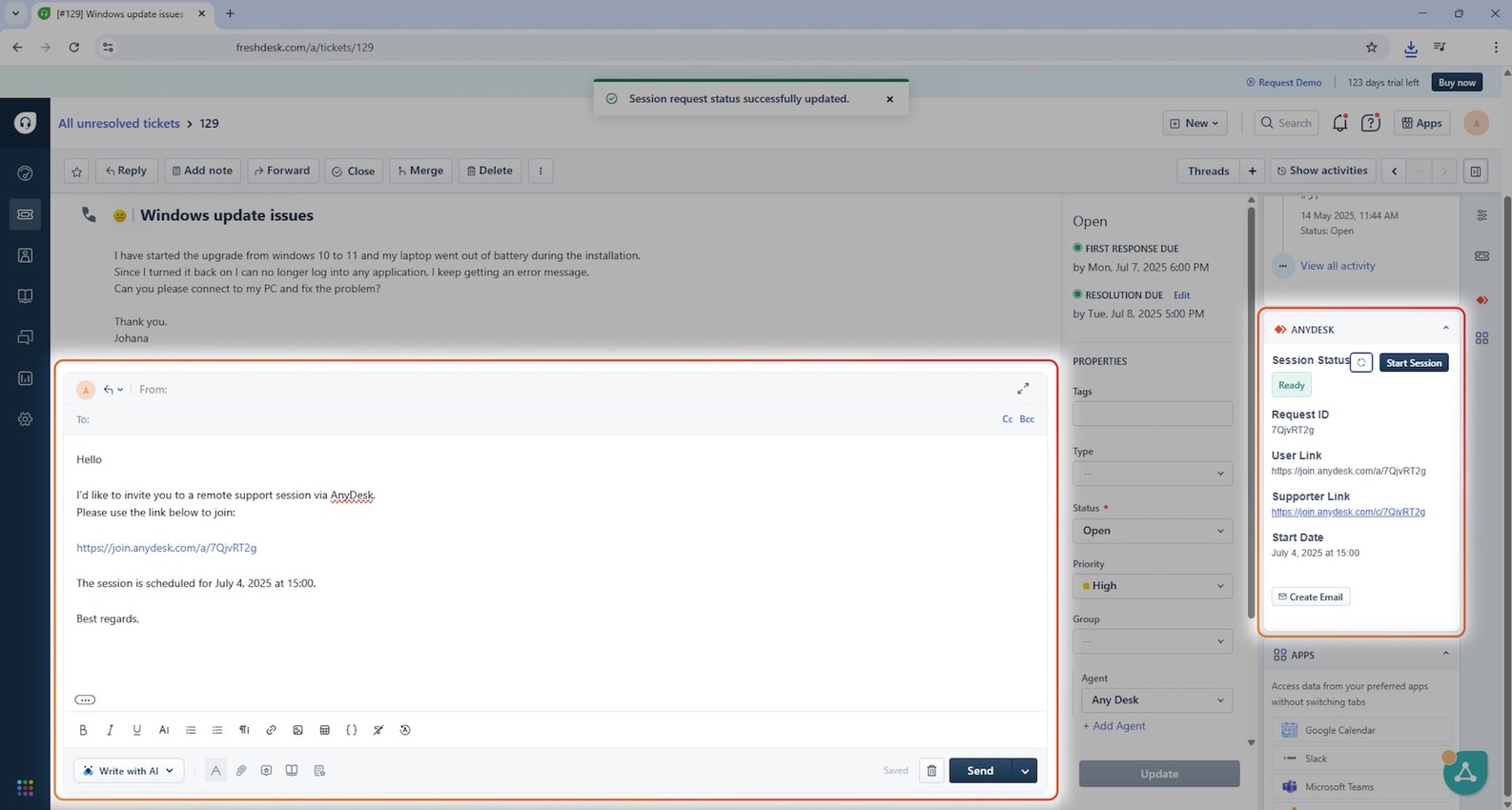Open the Type dropdown

coord(1152,474)
